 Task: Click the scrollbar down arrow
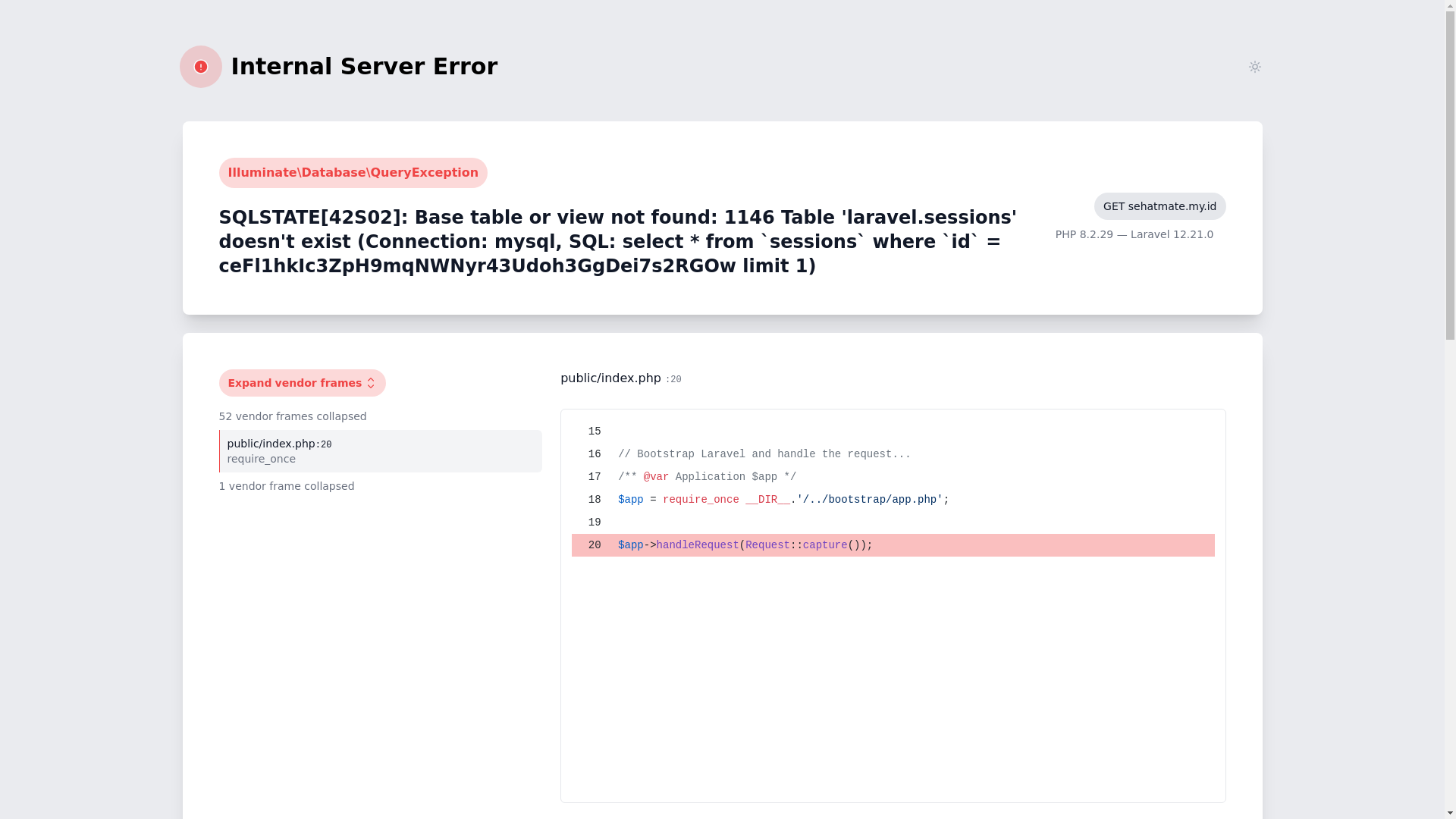coord(1450,813)
